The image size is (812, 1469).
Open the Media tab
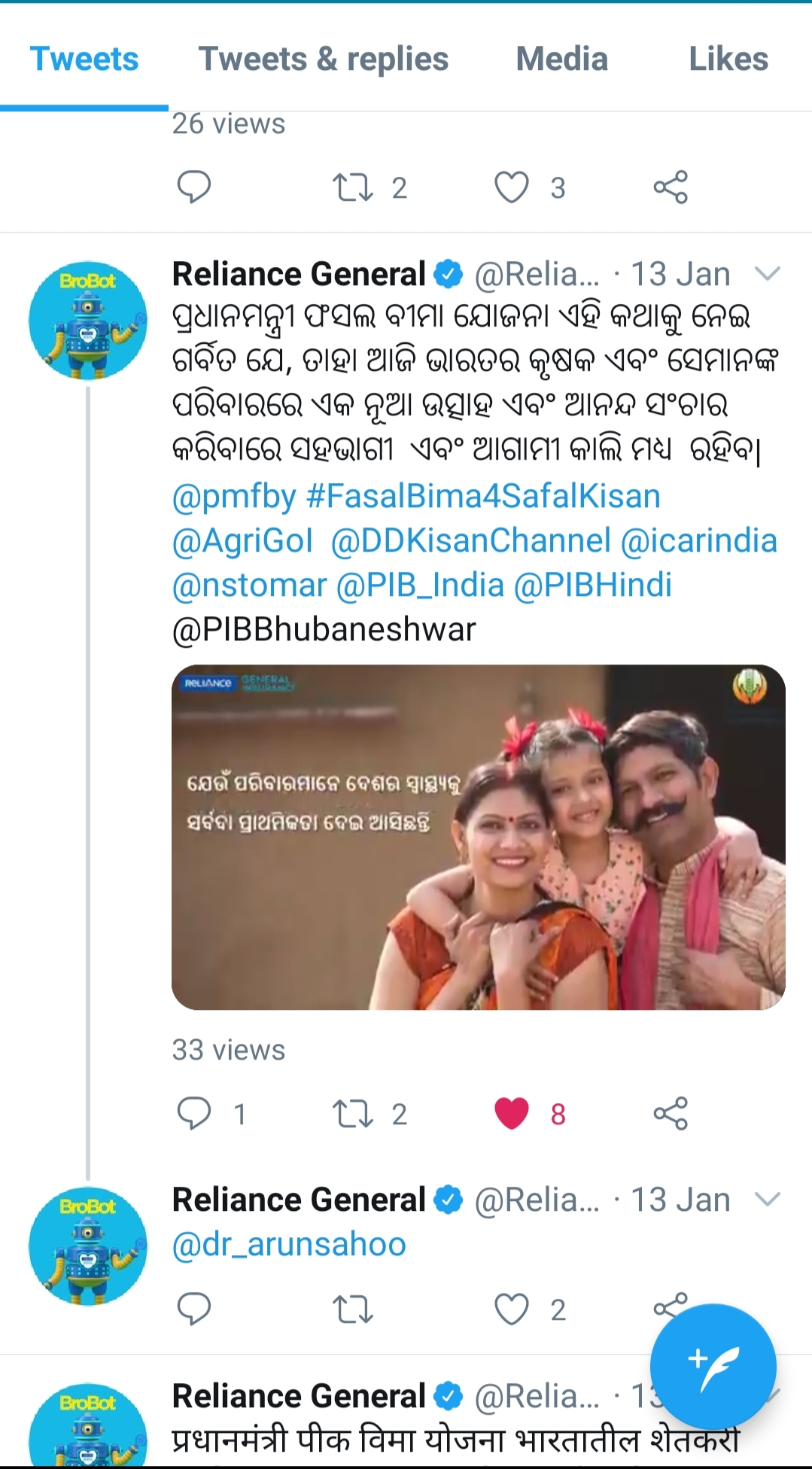pyautogui.click(x=562, y=59)
